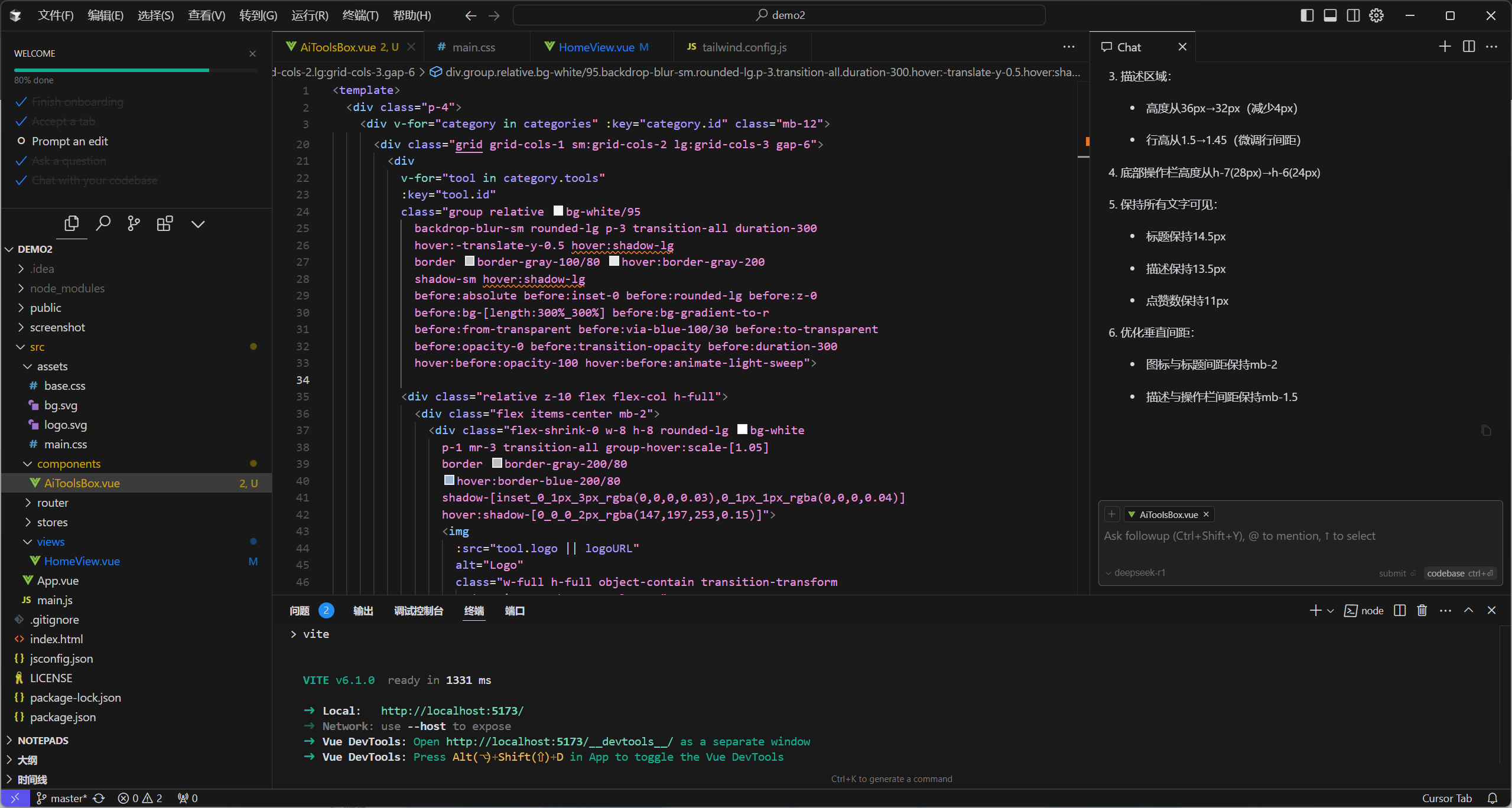Open forwarded ports status indicator
This screenshot has width=1512, height=808.
point(188,798)
